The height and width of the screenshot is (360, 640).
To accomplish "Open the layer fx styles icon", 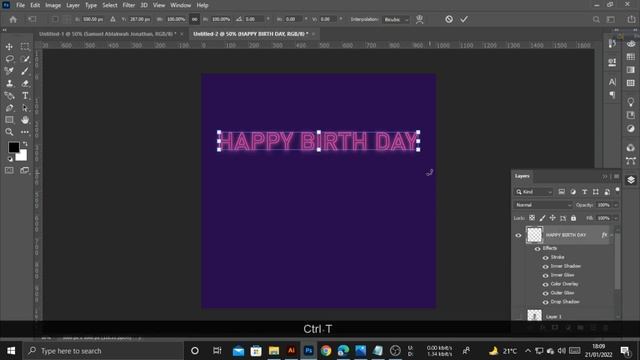I will coord(604,235).
